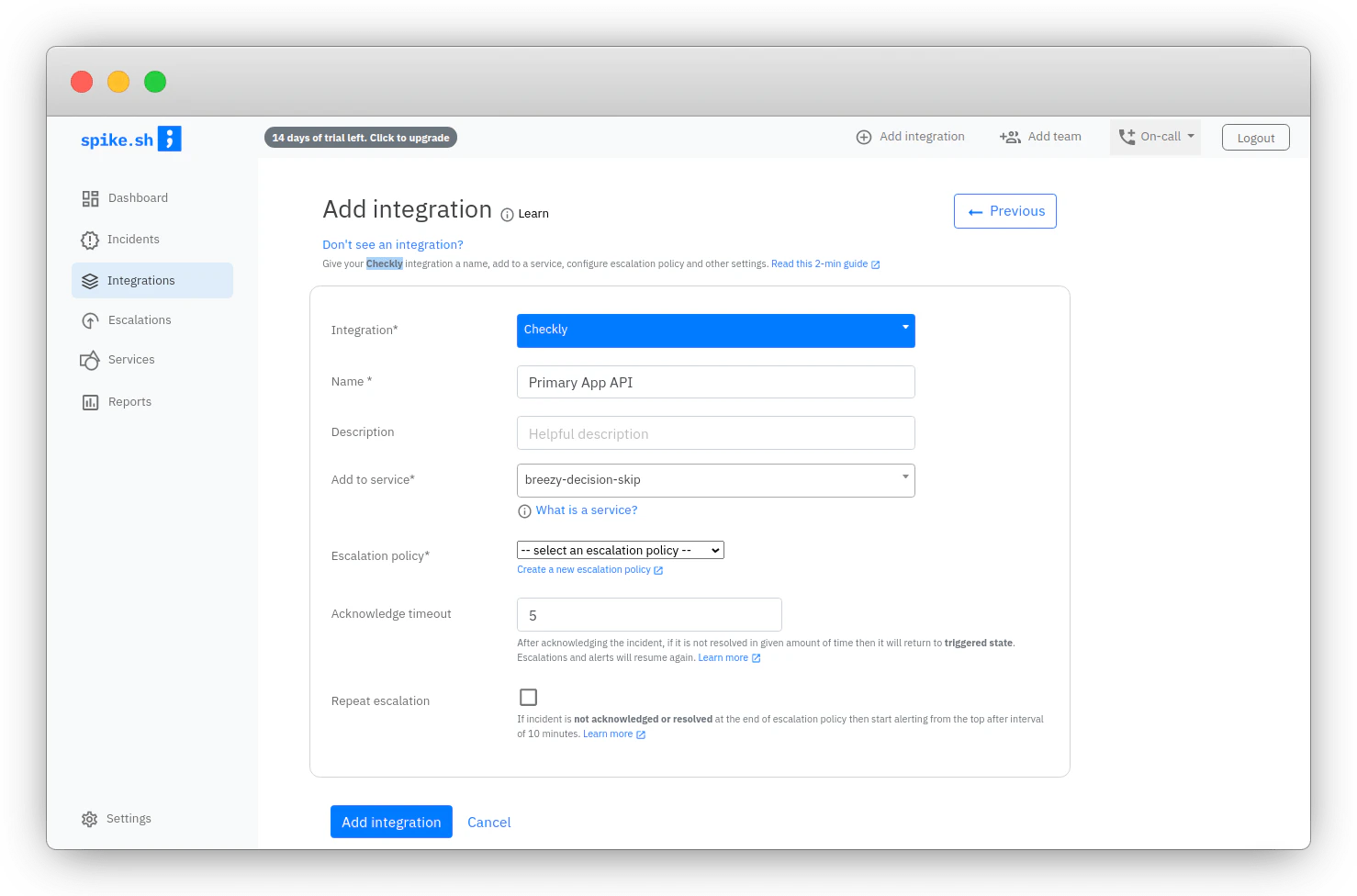
Task: Click the trial upgrade badge
Action: (361, 138)
